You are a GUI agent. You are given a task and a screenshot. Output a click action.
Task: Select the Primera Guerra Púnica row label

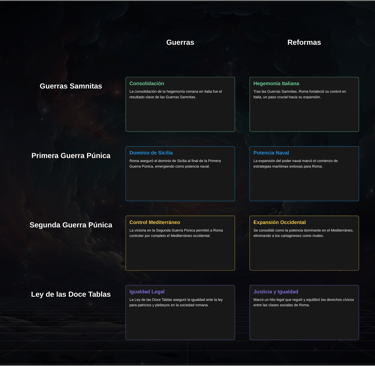pos(71,156)
